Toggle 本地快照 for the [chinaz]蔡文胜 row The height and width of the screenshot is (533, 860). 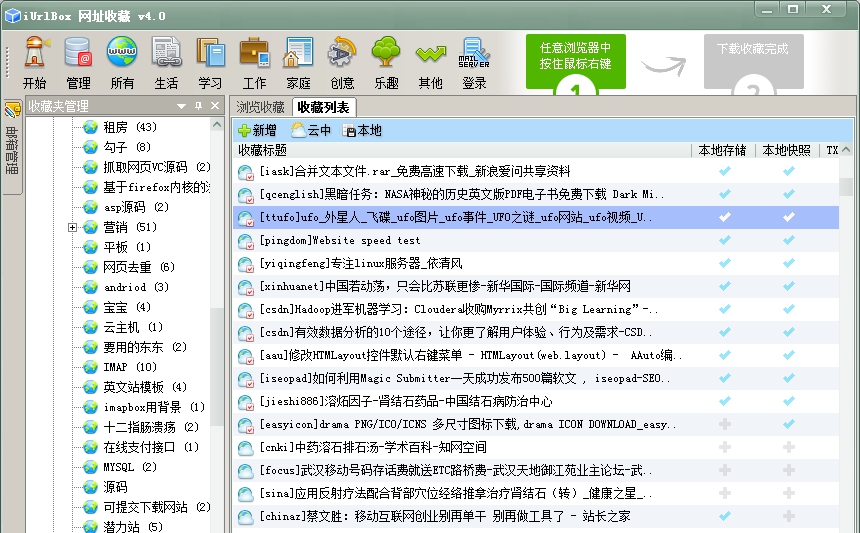pyautogui.click(x=789, y=516)
